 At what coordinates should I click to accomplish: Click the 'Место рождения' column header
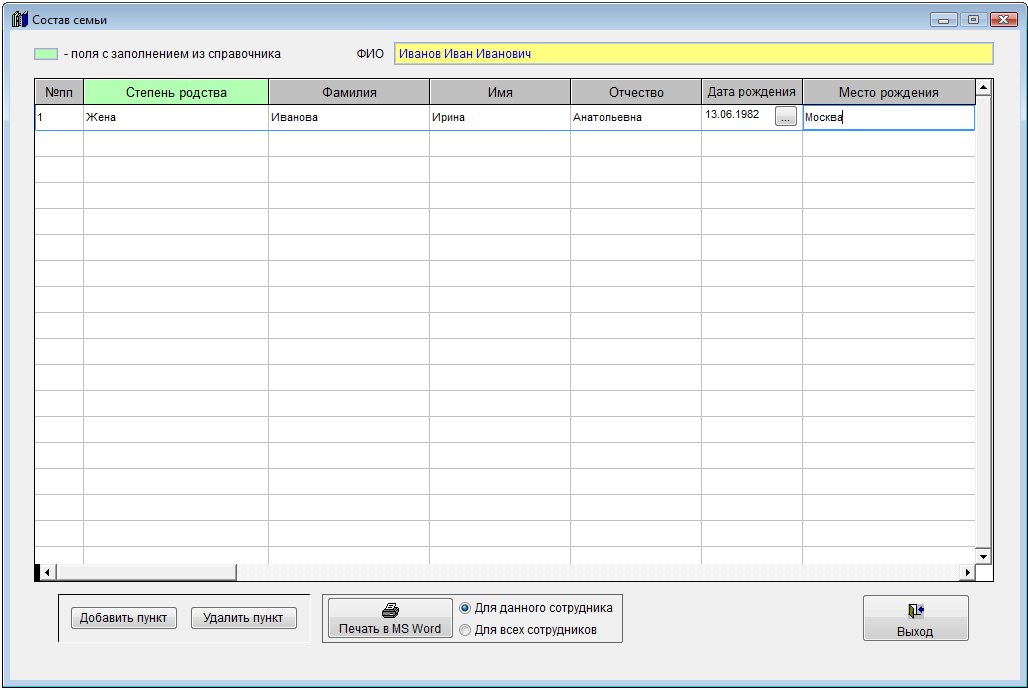click(888, 92)
